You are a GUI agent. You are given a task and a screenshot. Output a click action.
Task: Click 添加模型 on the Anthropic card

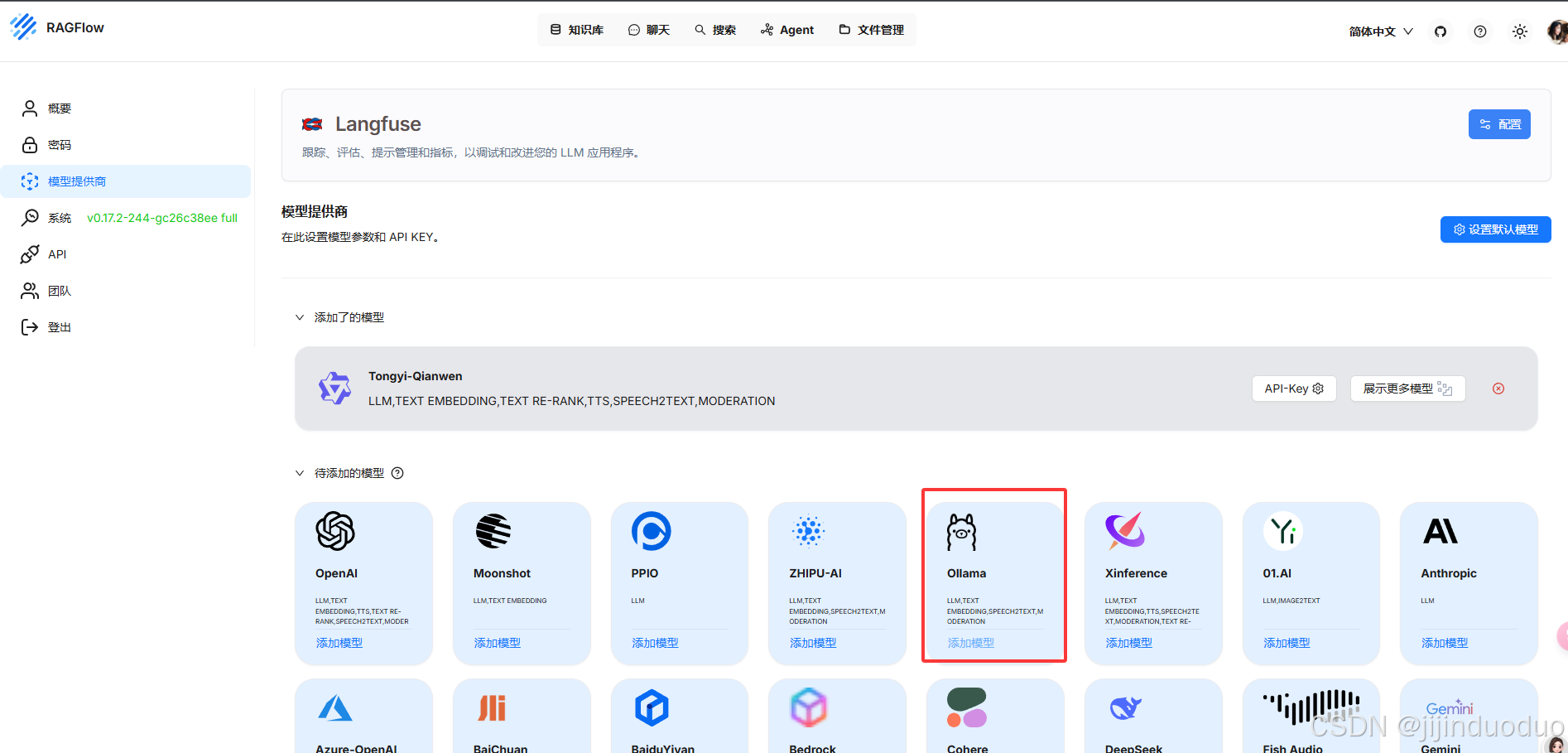(1445, 643)
